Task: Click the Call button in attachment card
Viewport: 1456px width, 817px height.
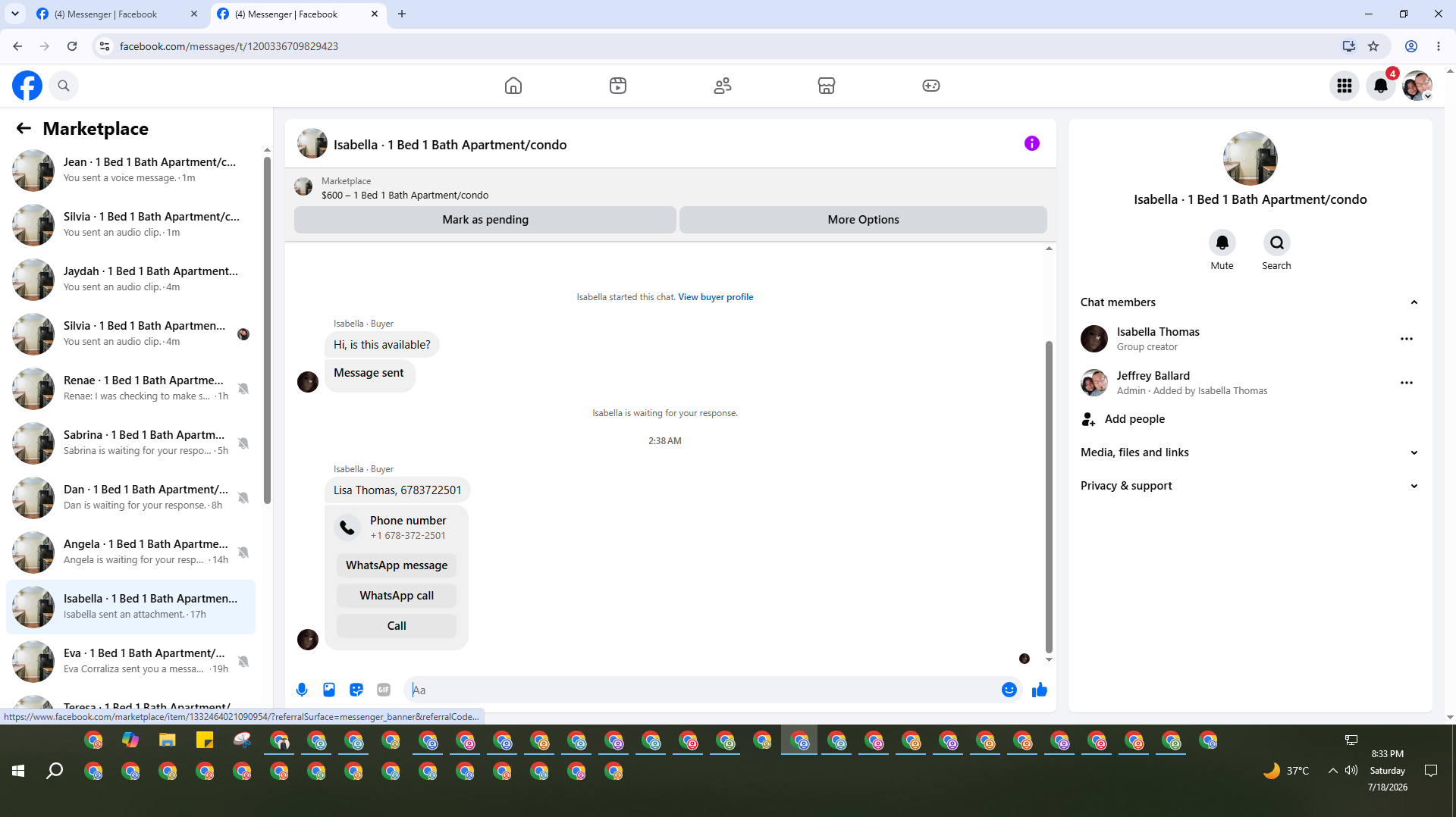Action: 397,626
